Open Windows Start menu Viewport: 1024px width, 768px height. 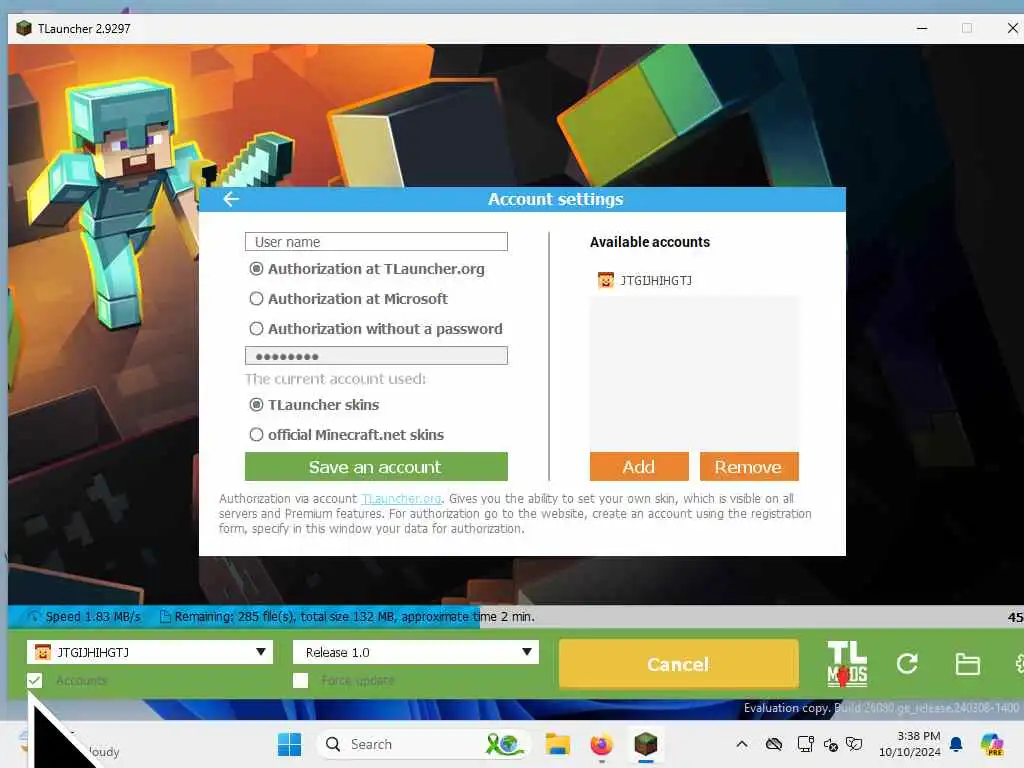pos(289,744)
